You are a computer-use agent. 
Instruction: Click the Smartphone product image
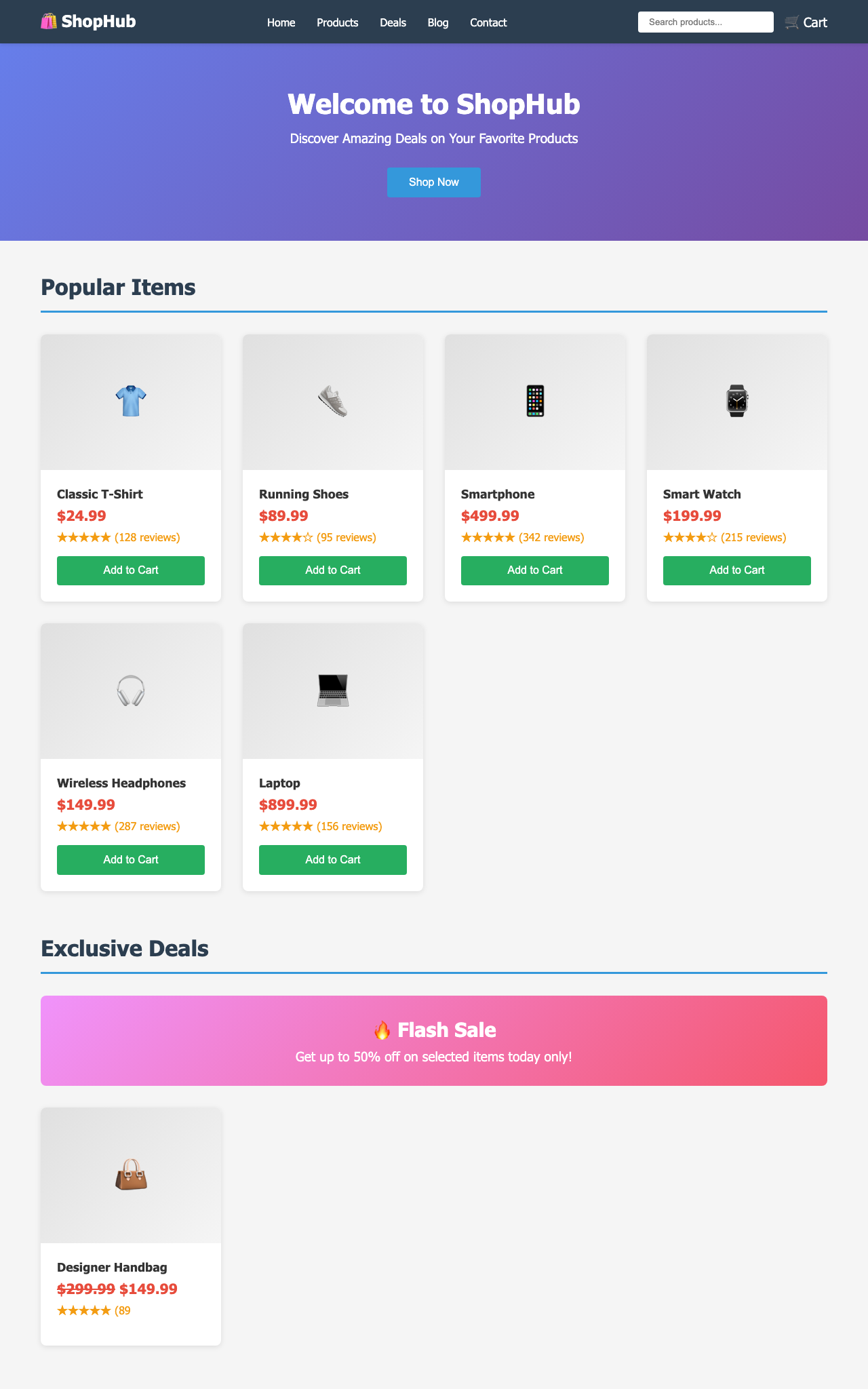click(534, 401)
